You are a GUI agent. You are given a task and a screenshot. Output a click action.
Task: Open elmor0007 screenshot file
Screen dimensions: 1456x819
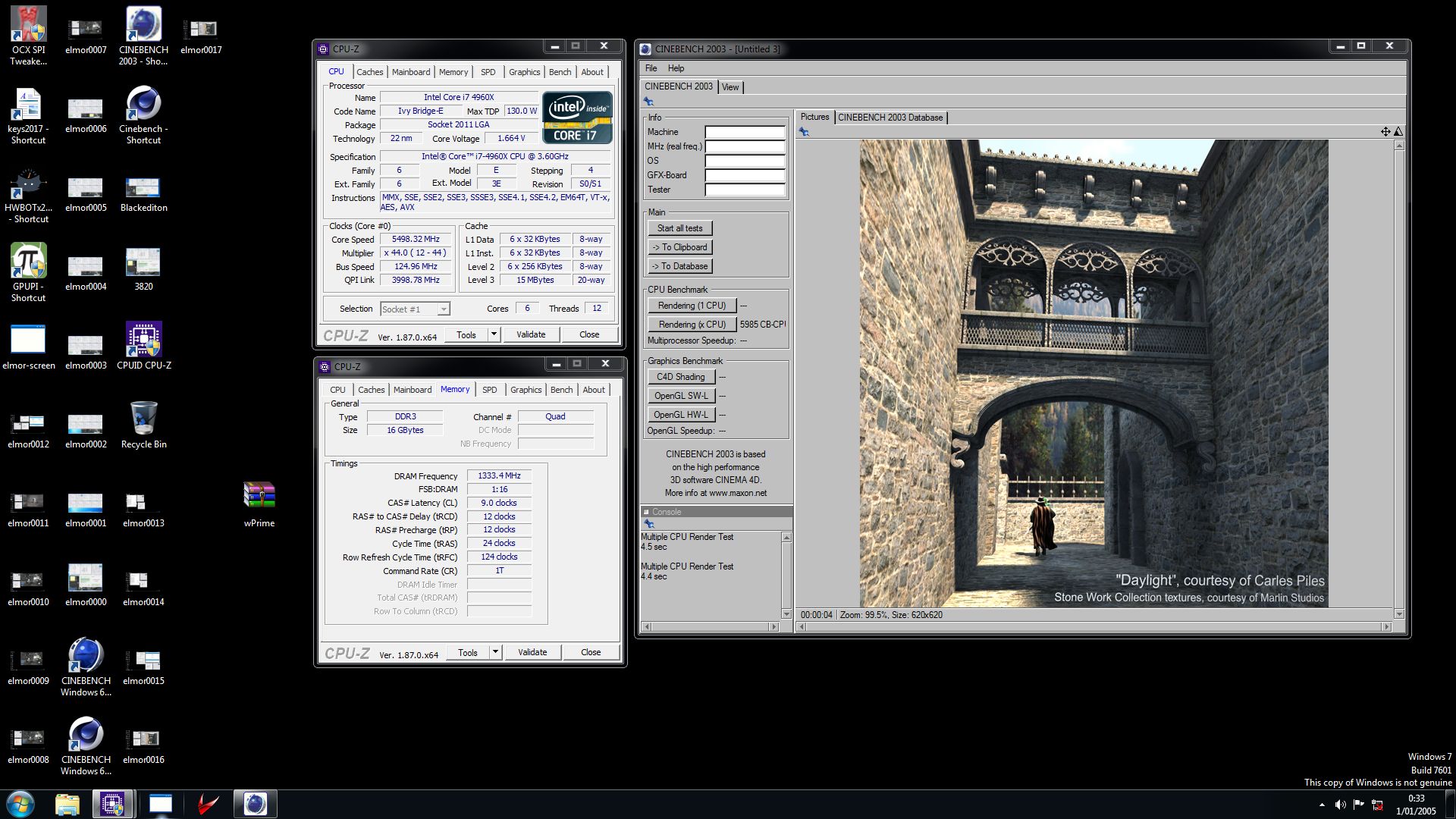click(x=86, y=36)
